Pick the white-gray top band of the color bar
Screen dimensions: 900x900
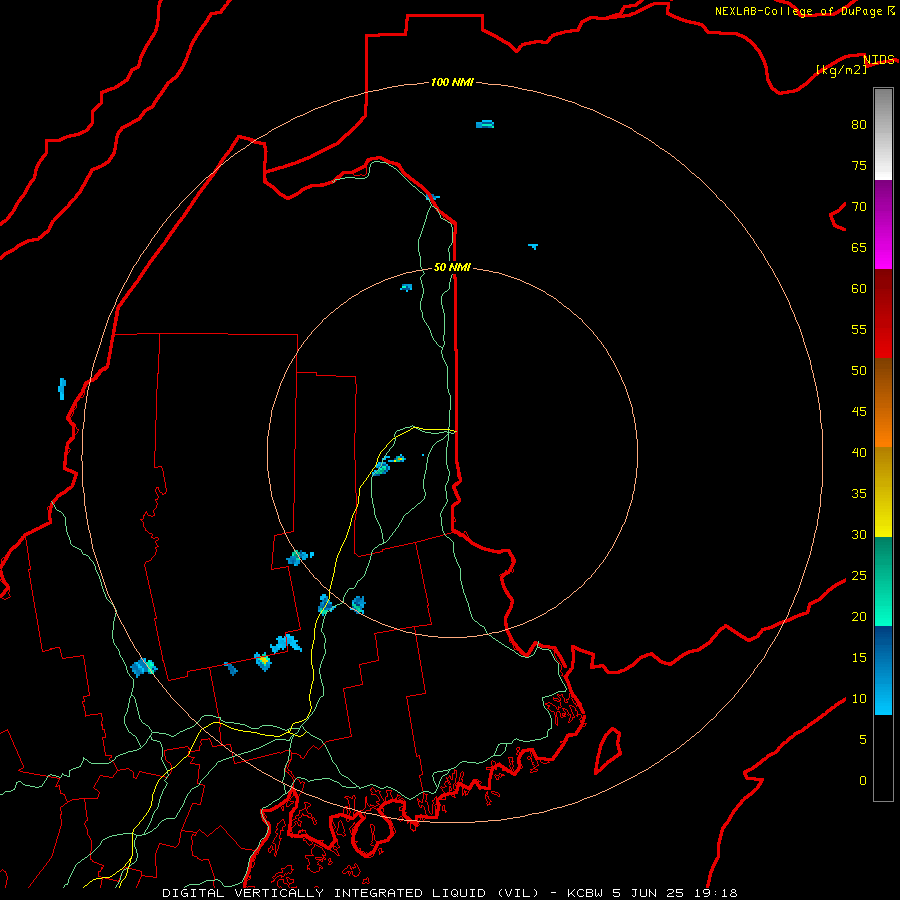(883, 134)
